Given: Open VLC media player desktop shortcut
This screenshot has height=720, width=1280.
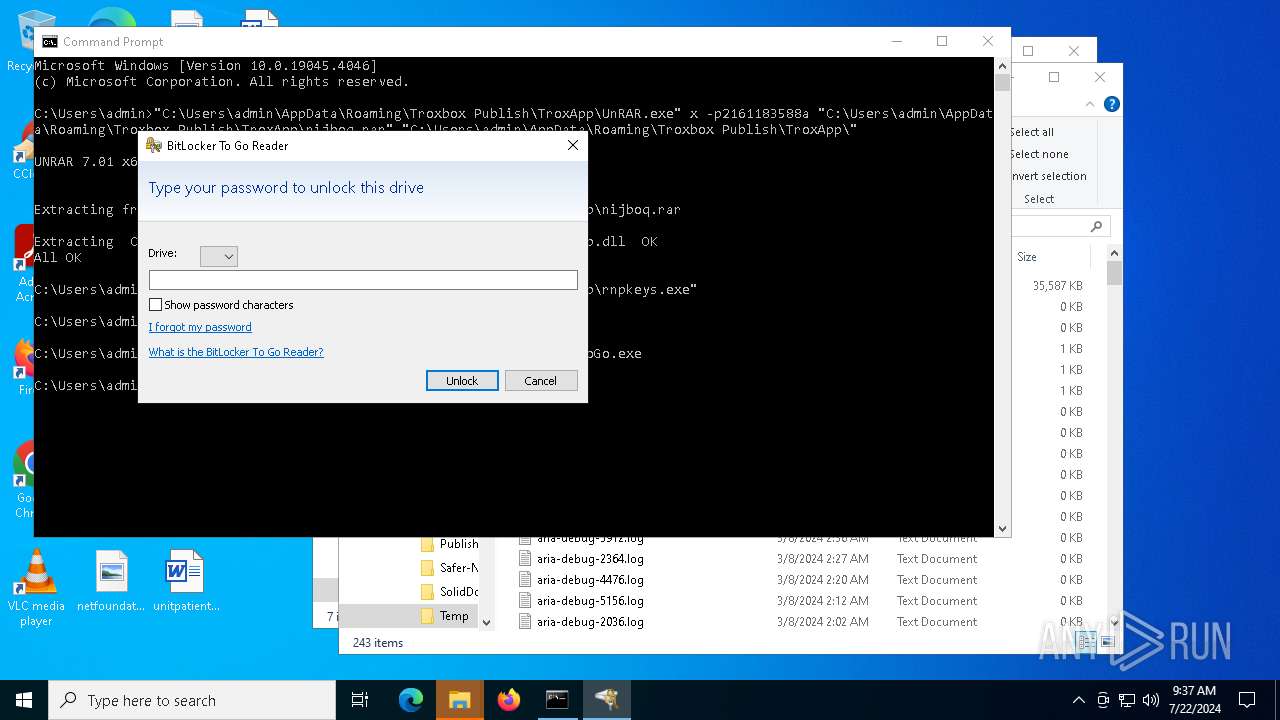Looking at the screenshot, I should click(36, 588).
